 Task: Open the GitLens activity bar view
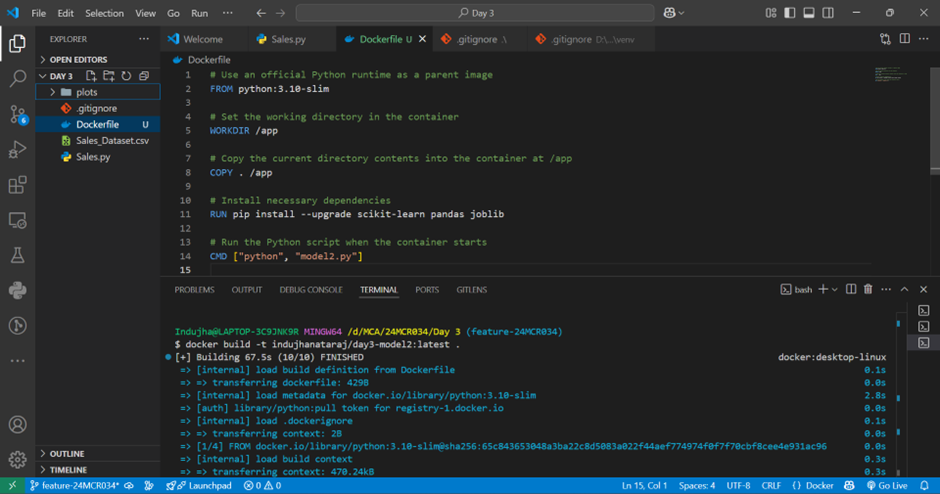pos(17,326)
